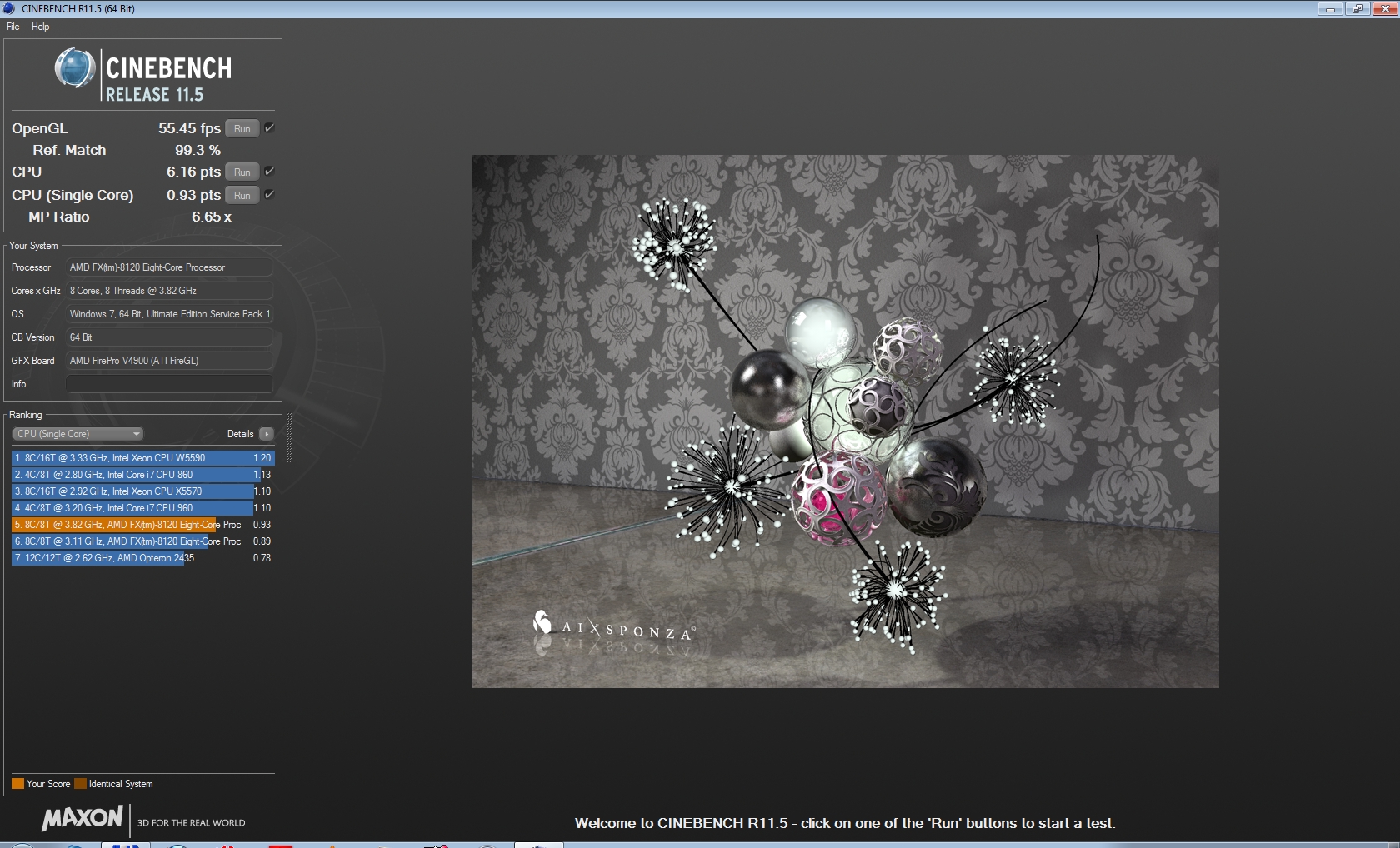Click the Cinebench title bar app icon

click(9, 8)
